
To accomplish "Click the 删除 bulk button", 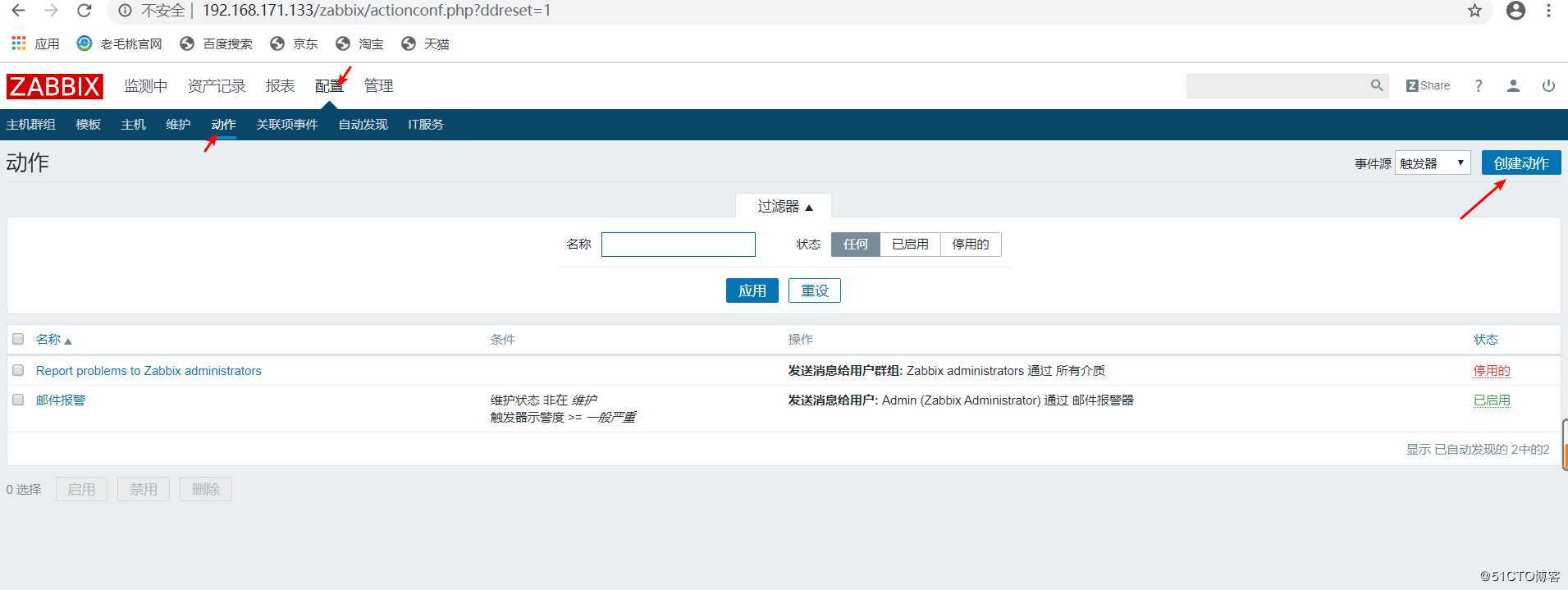I will 206,489.
